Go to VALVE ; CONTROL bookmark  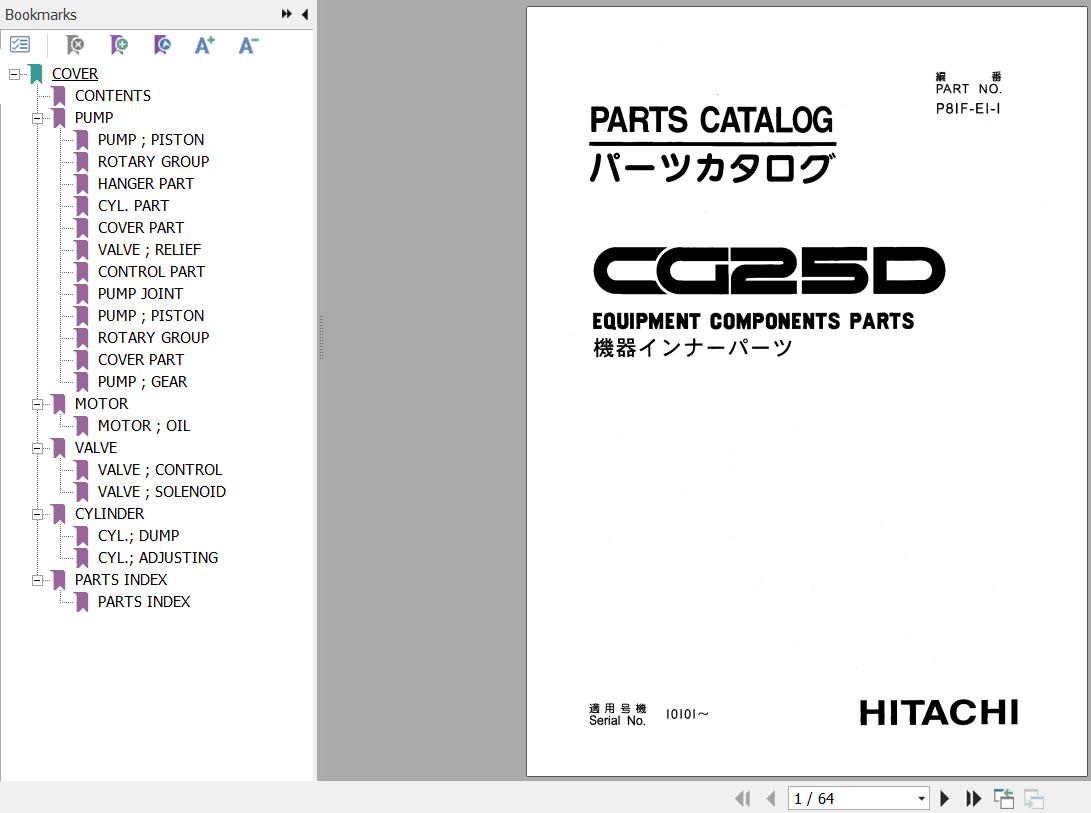(x=160, y=470)
